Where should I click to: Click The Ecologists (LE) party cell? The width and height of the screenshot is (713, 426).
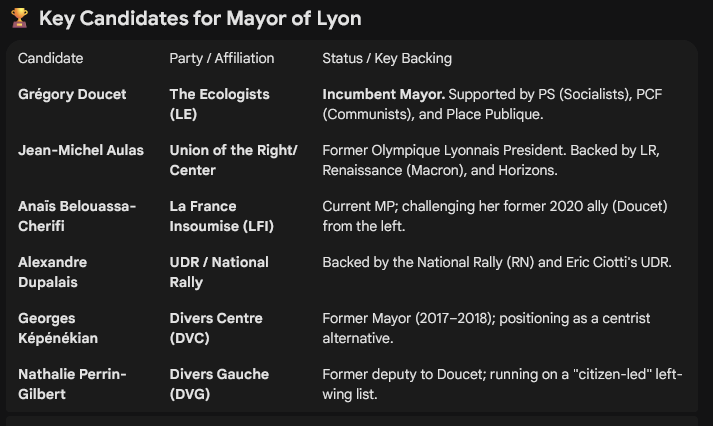pyautogui.click(x=220, y=104)
